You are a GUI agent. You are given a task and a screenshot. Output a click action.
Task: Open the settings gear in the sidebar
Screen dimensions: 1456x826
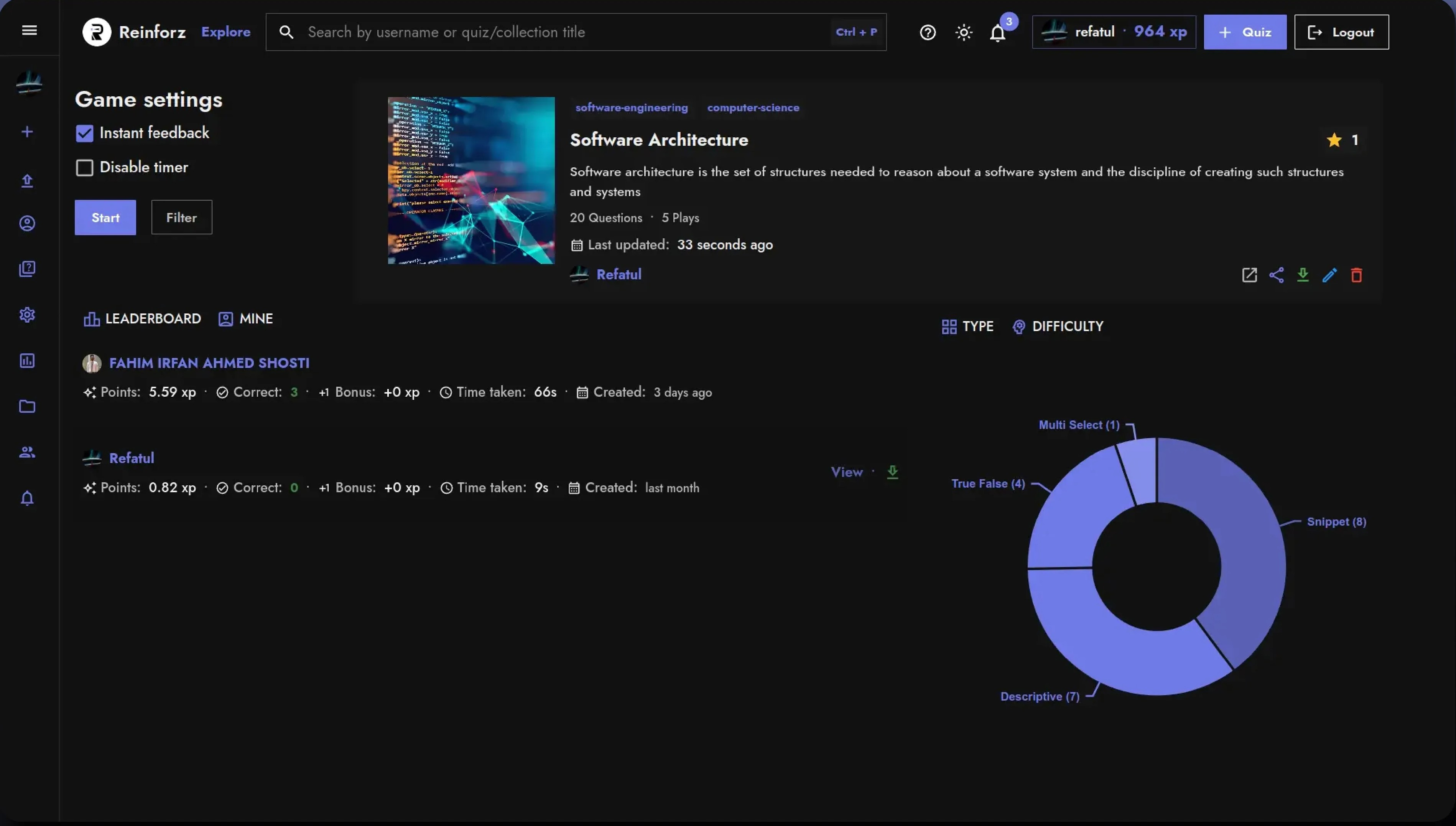pyautogui.click(x=28, y=315)
